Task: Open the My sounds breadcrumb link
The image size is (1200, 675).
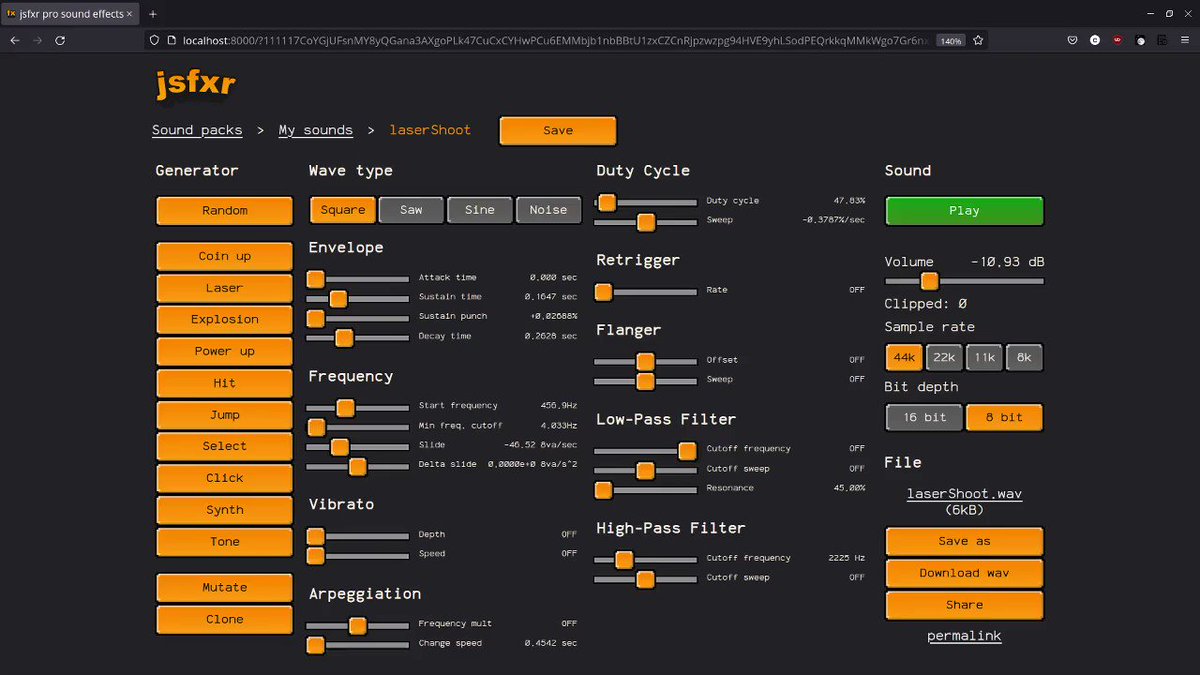Action: pos(316,130)
